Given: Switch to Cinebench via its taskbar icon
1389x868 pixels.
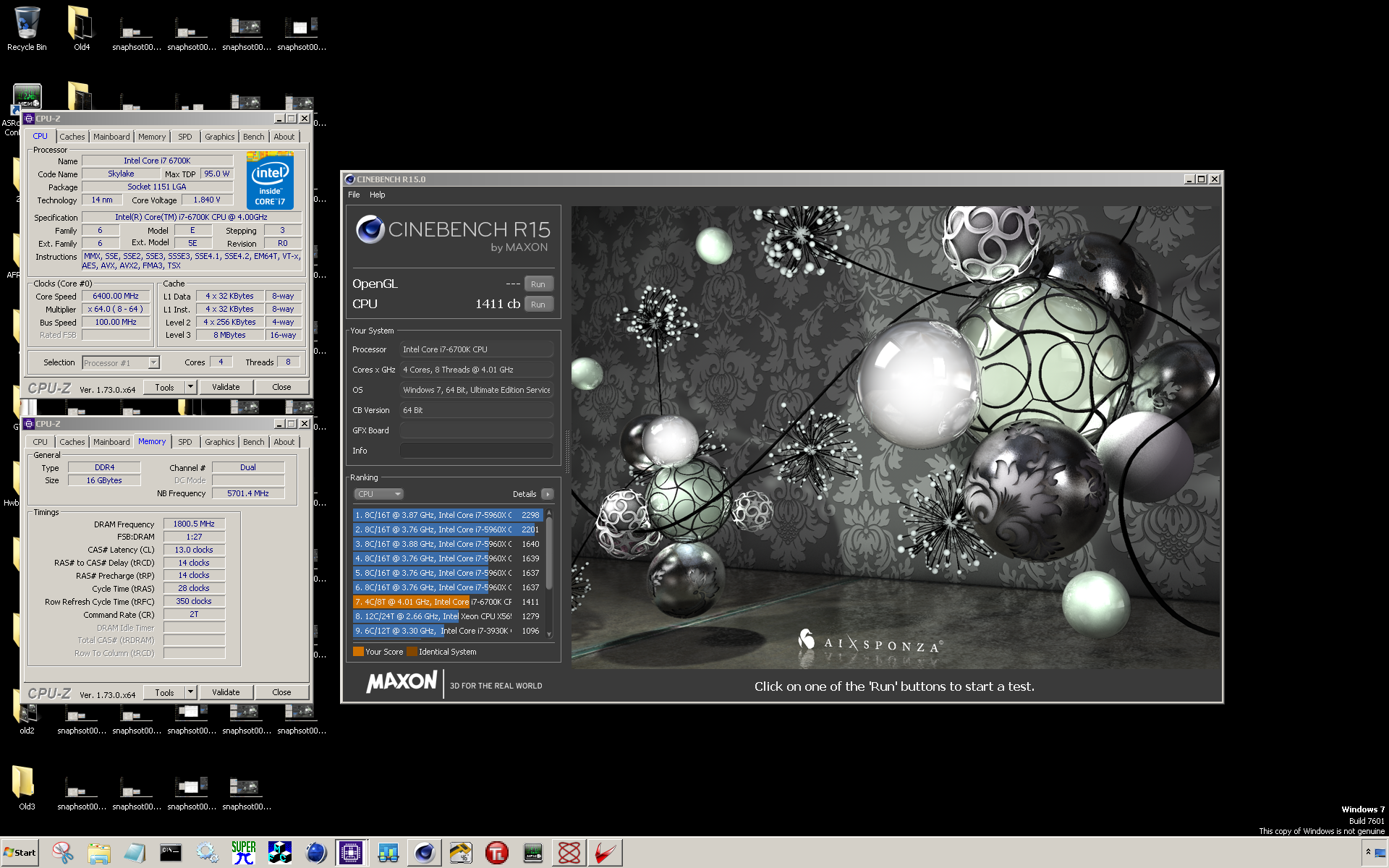Looking at the screenshot, I should tap(425, 853).
